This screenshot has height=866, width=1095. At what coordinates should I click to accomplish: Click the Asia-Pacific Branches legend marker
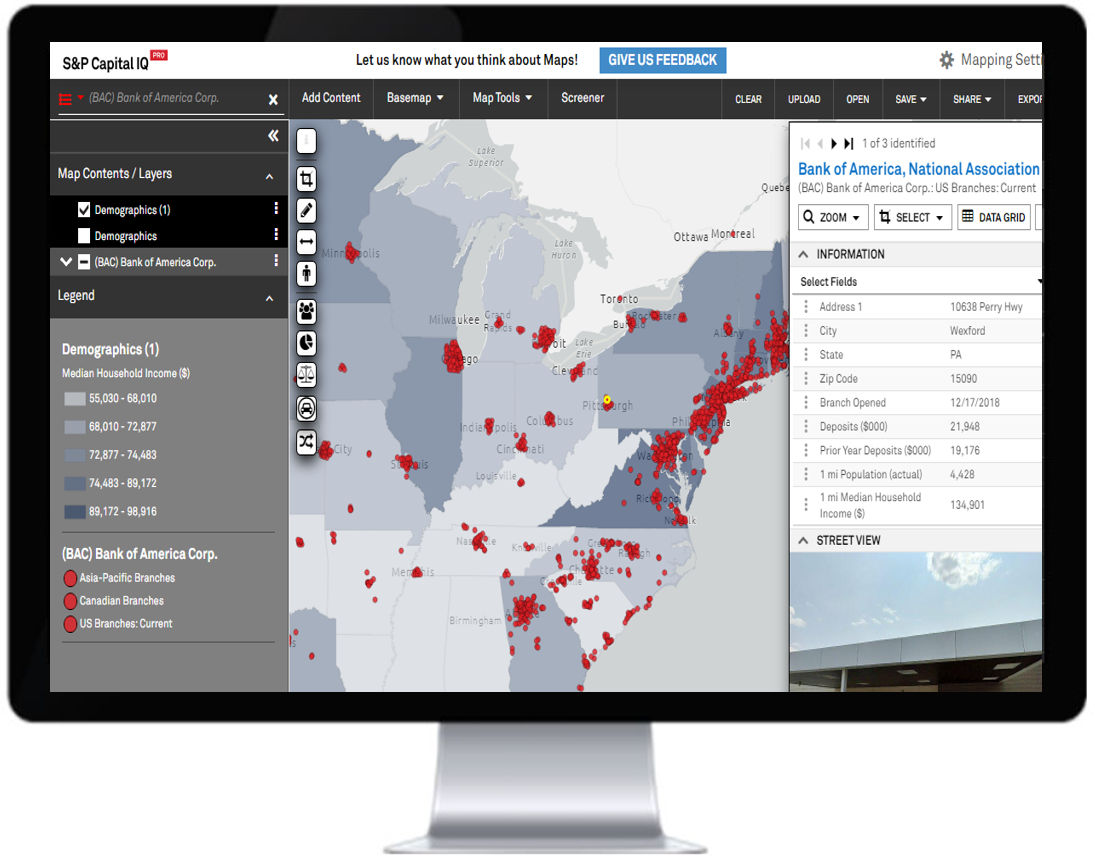point(70,578)
